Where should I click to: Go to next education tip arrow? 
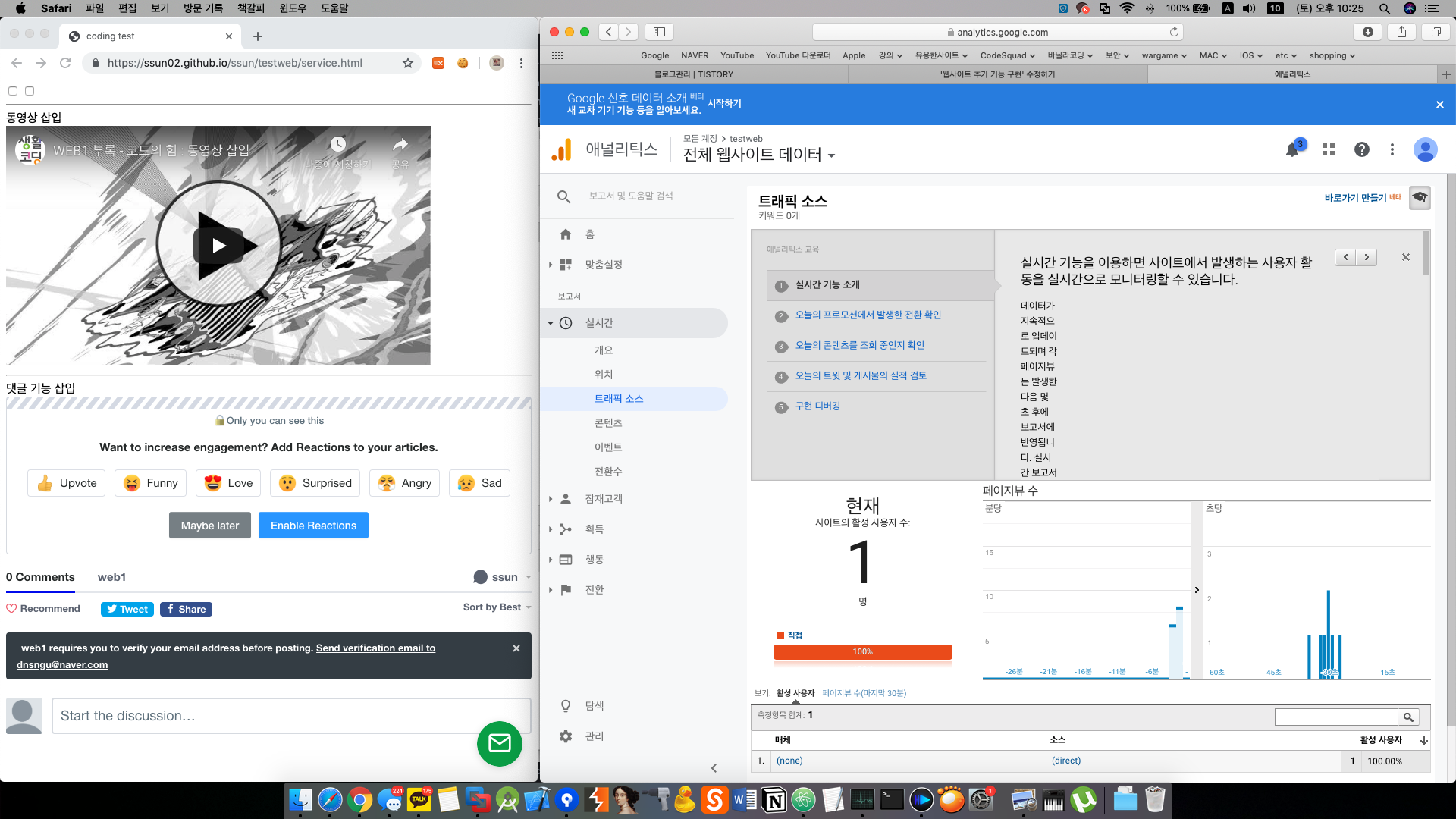(1367, 258)
